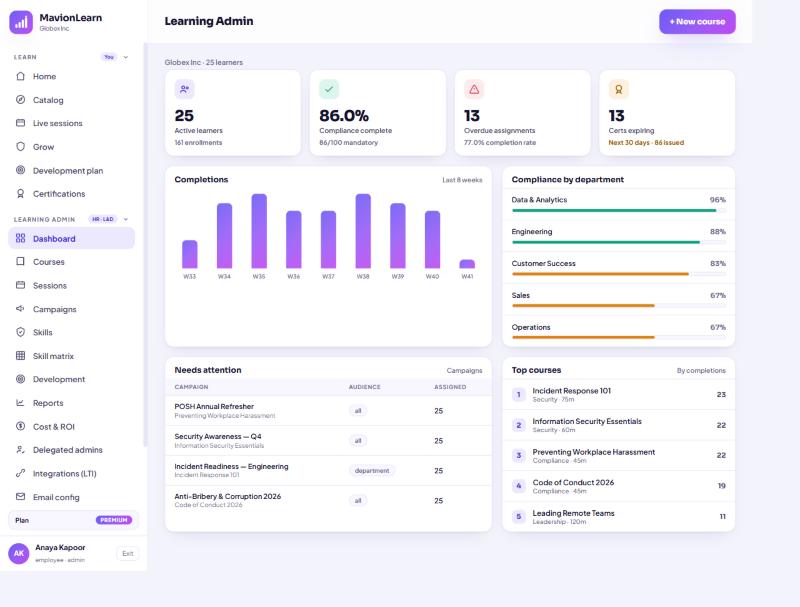Click the Email config envelope icon
The image size is (800, 607).
click(x=20, y=496)
